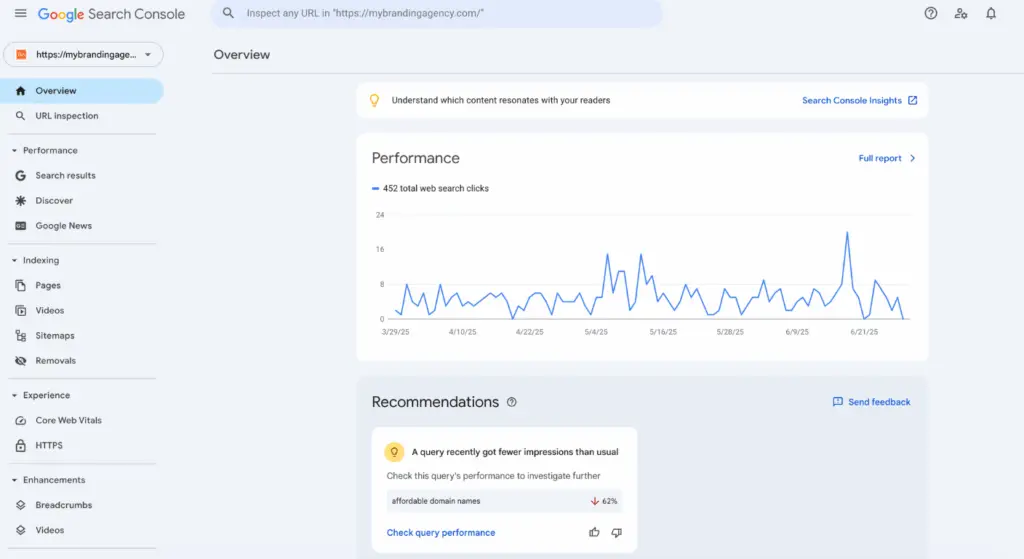Click the Send feedback speech bubble icon
The height and width of the screenshot is (559, 1024).
[837, 402]
